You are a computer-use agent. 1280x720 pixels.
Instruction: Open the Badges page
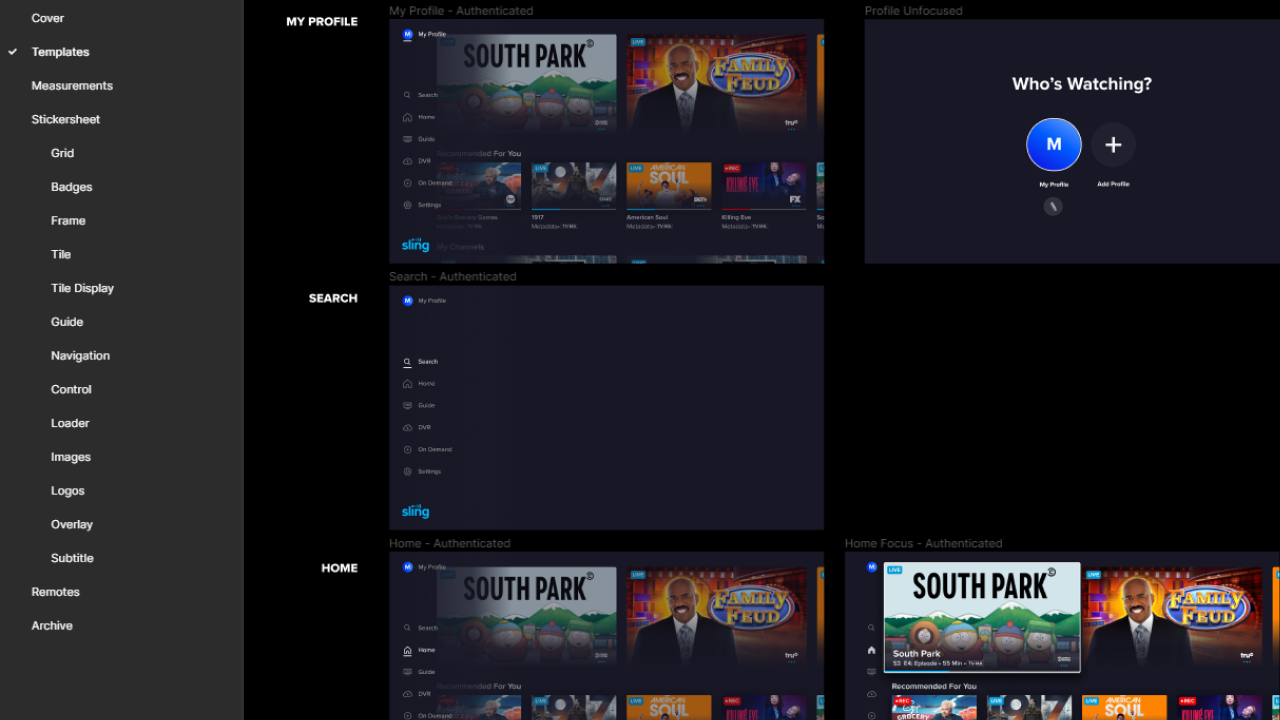click(x=71, y=187)
